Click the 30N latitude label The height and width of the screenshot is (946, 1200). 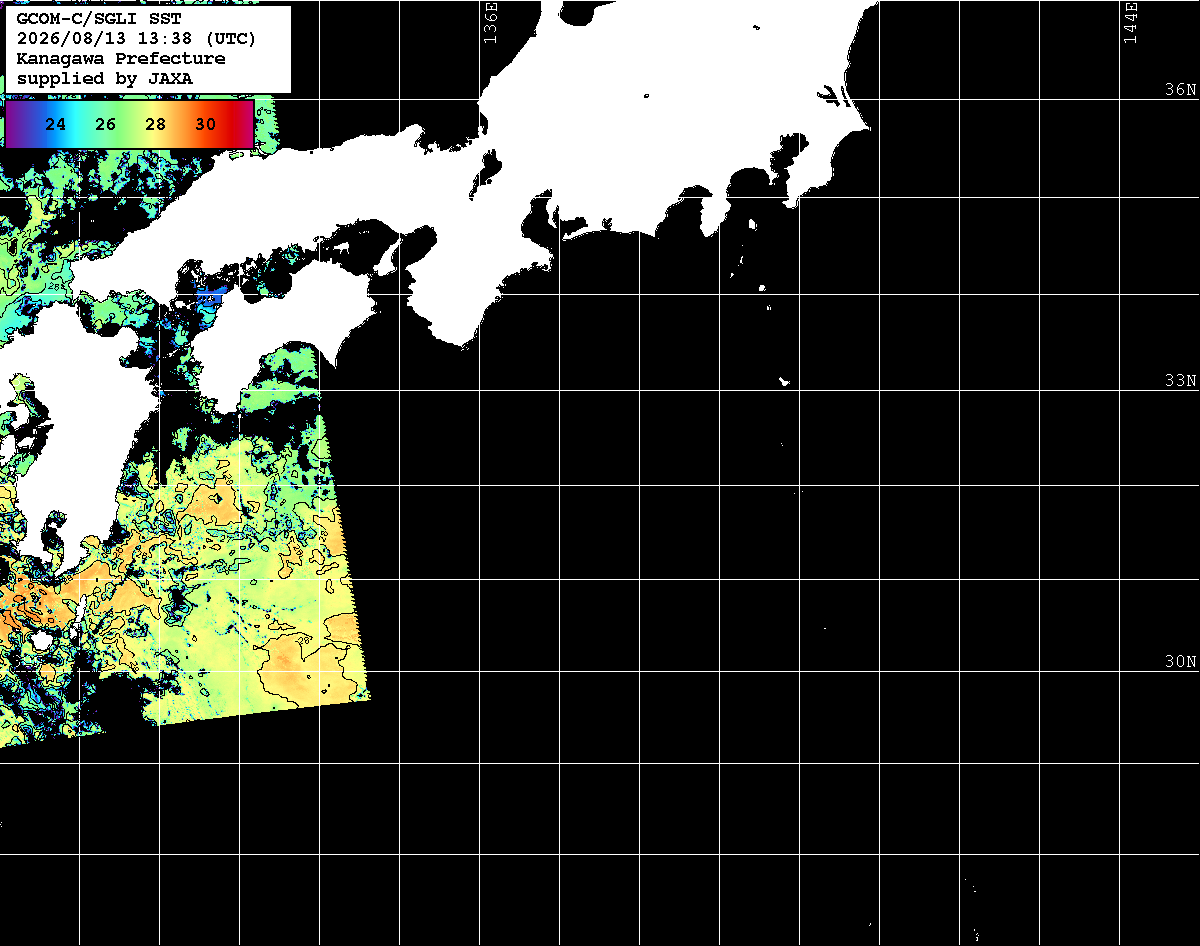[x=1180, y=662]
